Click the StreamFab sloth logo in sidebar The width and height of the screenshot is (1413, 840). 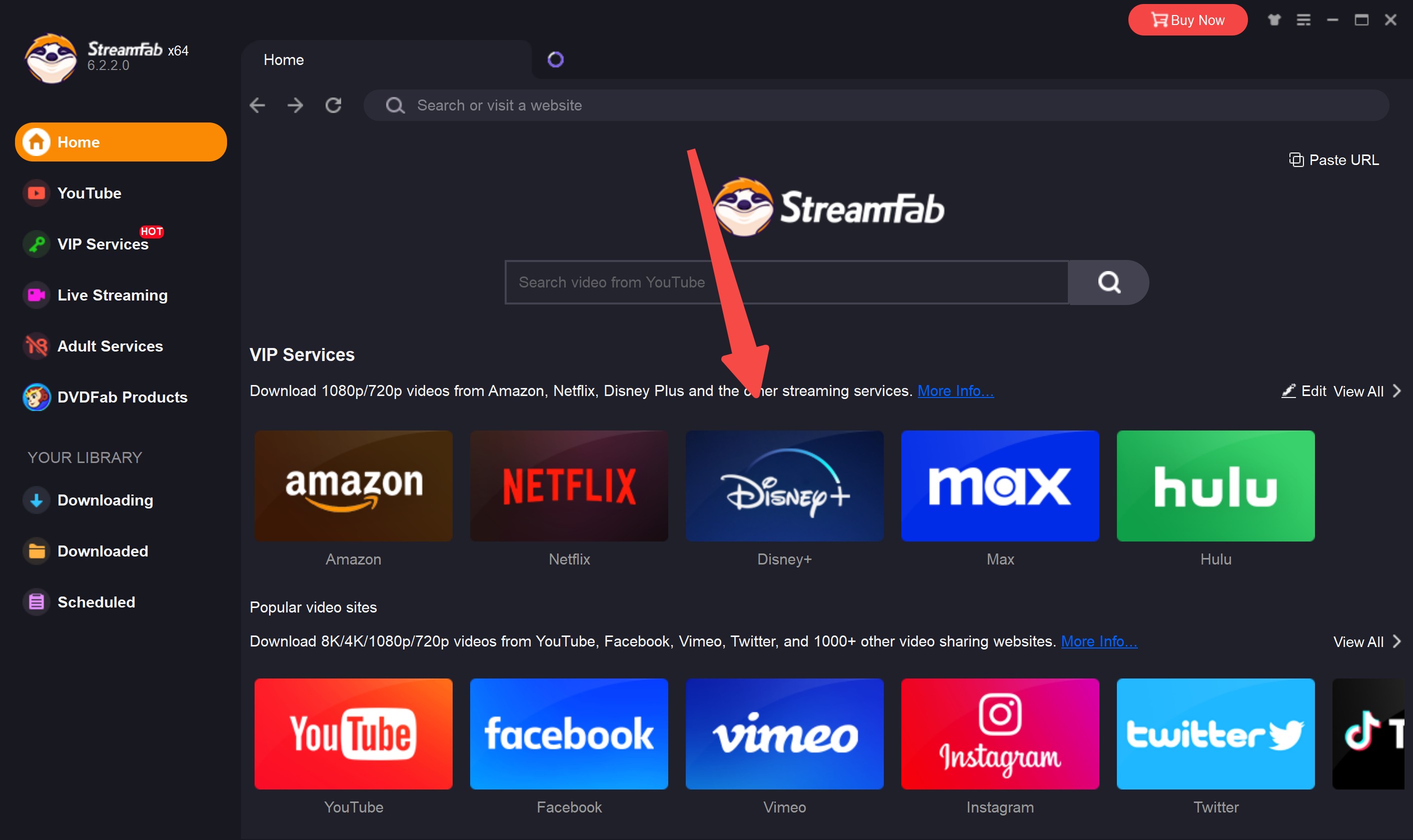pyautogui.click(x=51, y=58)
